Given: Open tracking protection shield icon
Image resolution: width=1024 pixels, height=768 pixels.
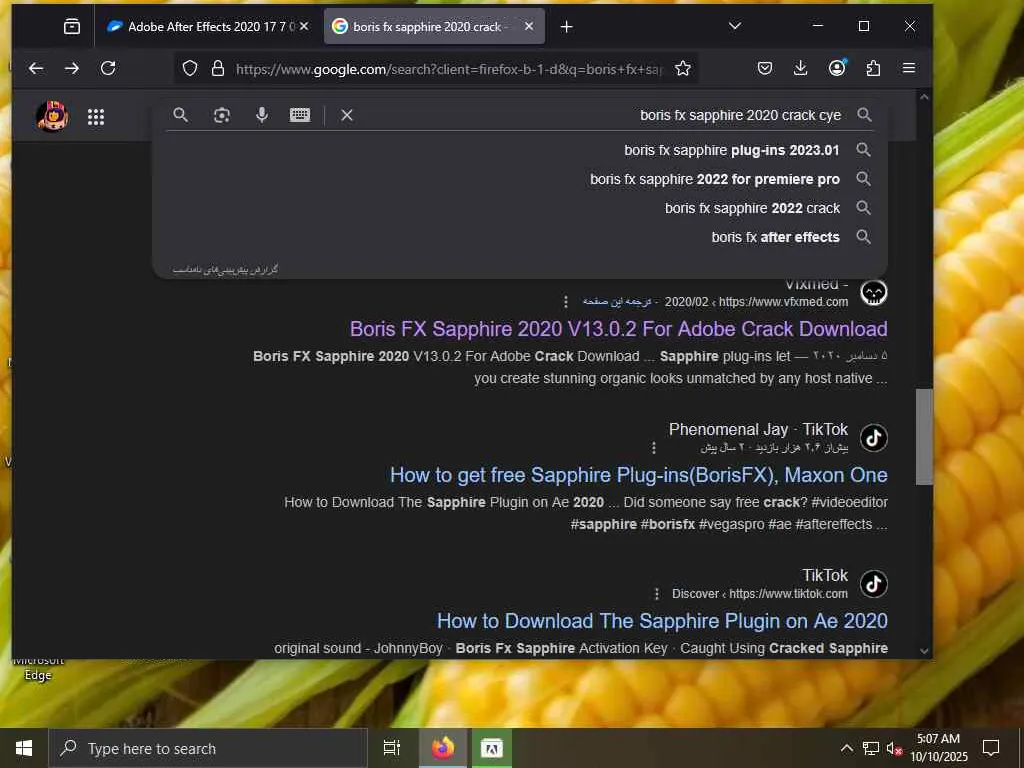Looking at the screenshot, I should (x=190, y=69).
